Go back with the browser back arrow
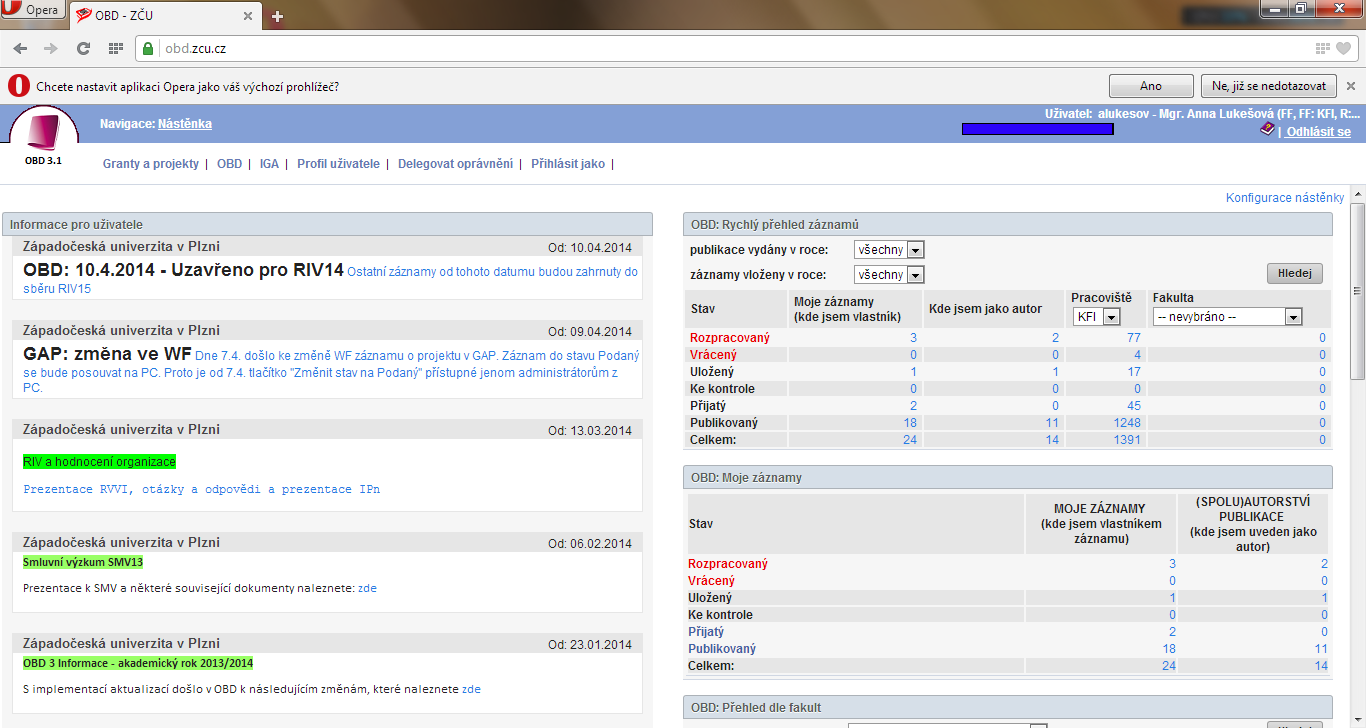The image size is (1366, 728). click(x=21, y=48)
